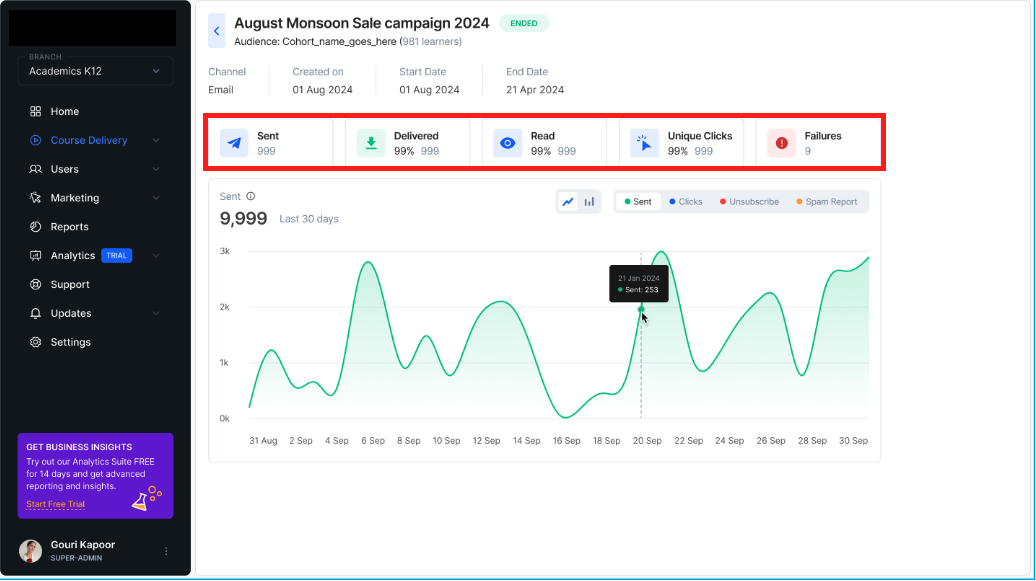The height and width of the screenshot is (581, 1036).
Task: Switch to bar chart view
Action: tap(589, 202)
